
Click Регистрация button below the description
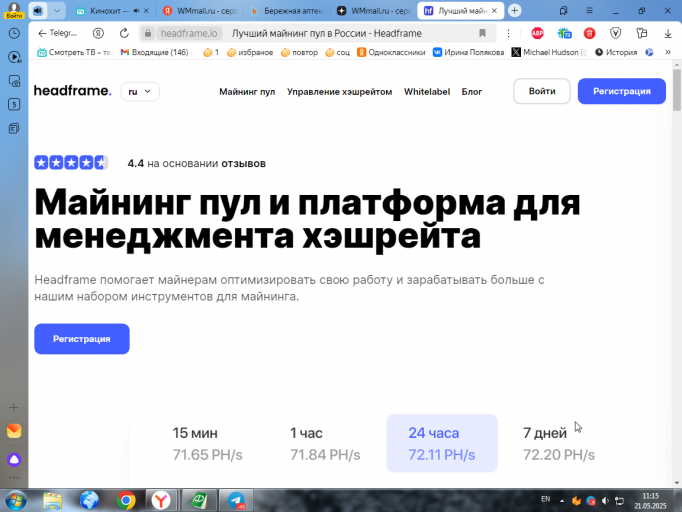[x=82, y=339]
